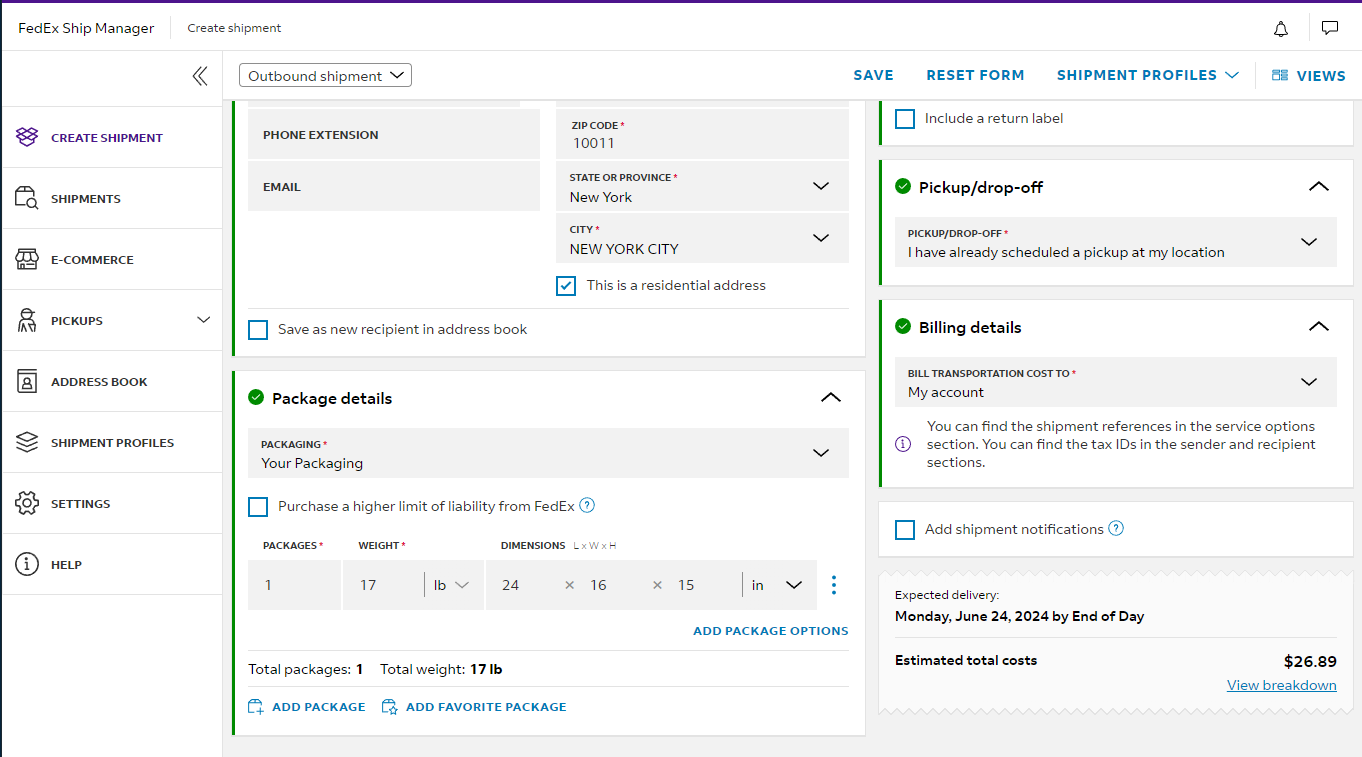The height and width of the screenshot is (757, 1362).
Task: Click the Settings gear icon
Action: point(27,503)
